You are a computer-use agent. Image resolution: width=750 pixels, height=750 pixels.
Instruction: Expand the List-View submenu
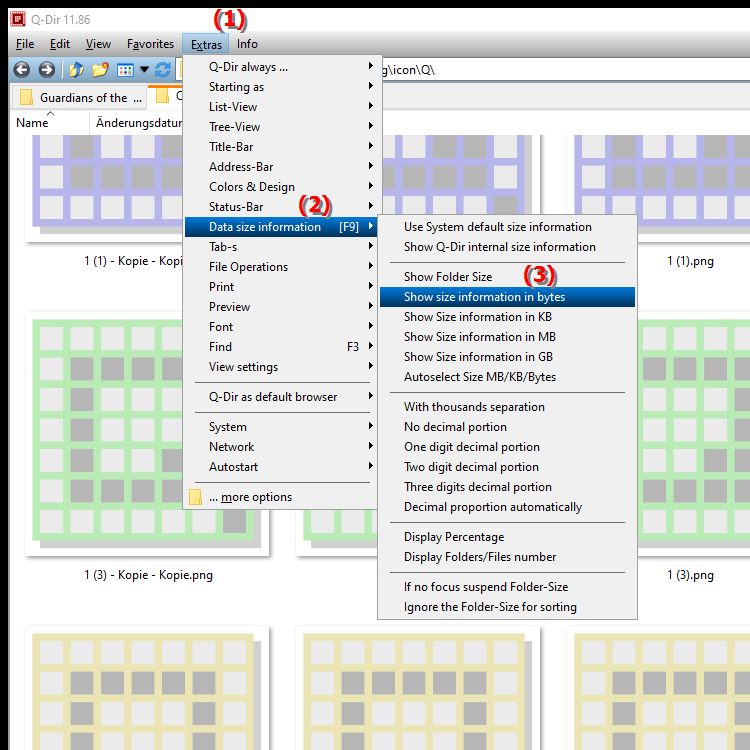pyautogui.click(x=282, y=107)
